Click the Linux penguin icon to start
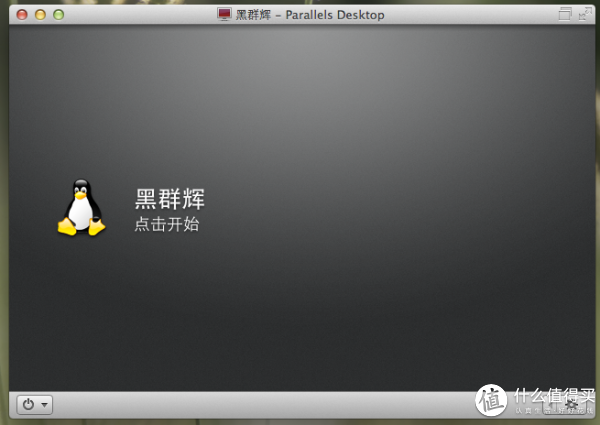This screenshot has height=425, width=600. click(81, 207)
